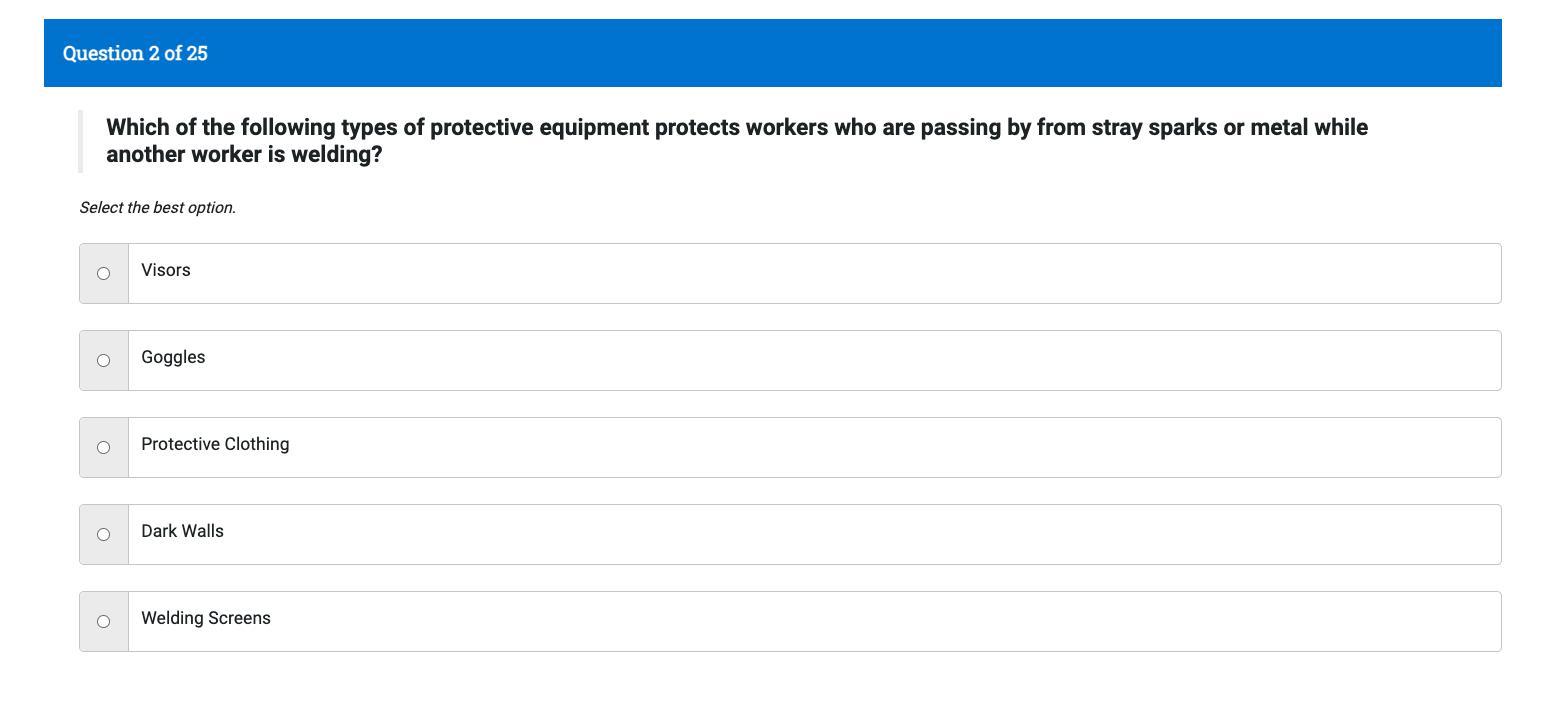The width and height of the screenshot is (1559, 710).
Task: Click the word "Walls" in the fourth option
Action: coord(203,531)
